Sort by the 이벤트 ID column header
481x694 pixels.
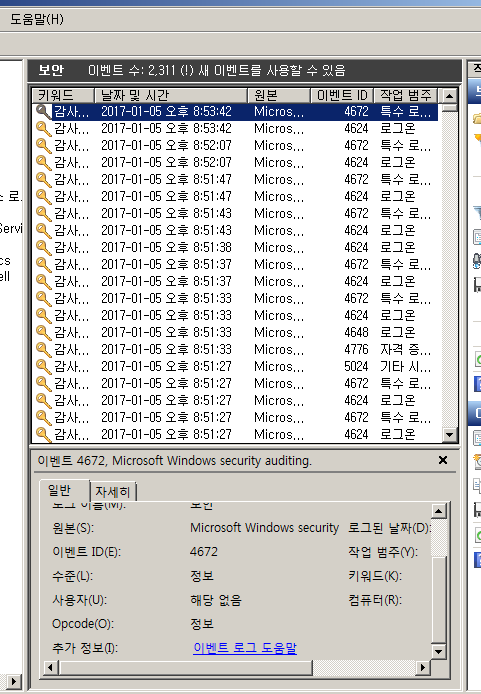[342, 95]
